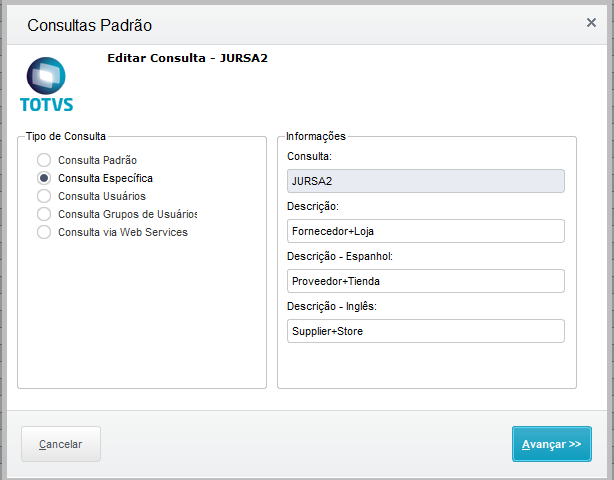Click the Spanish description field Proveedor+Tienda
The width and height of the screenshot is (614, 480).
(425, 281)
